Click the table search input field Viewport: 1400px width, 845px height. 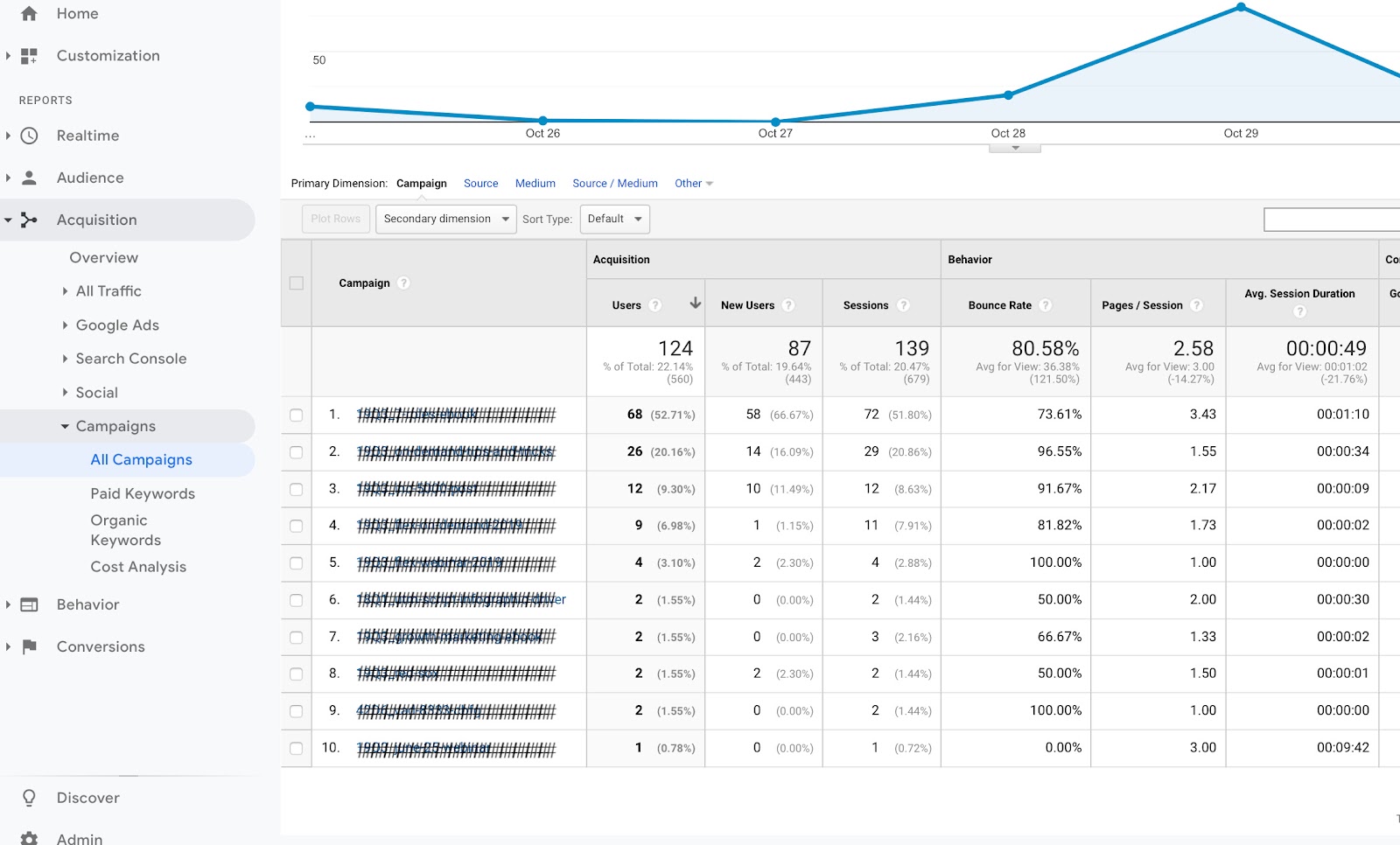click(x=1332, y=220)
